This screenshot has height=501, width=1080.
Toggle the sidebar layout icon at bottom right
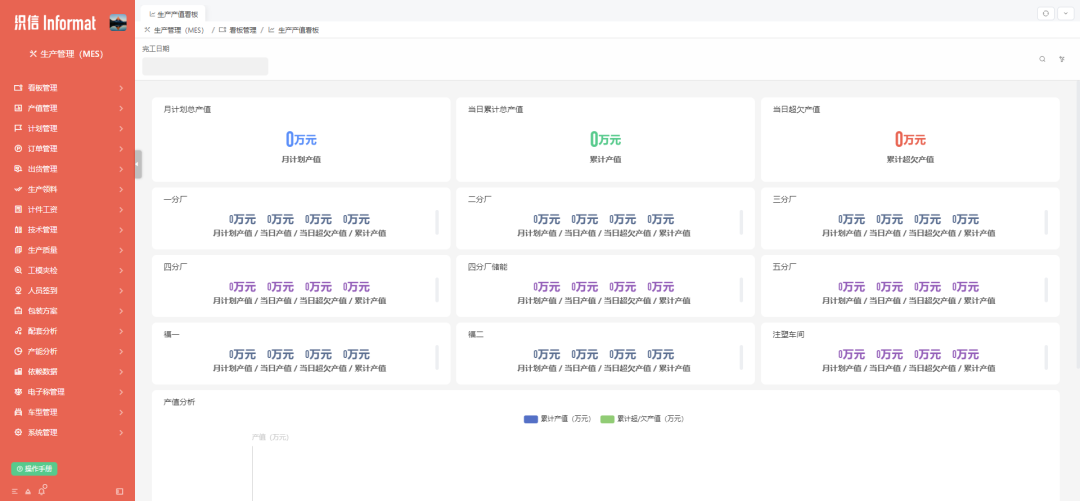120,491
